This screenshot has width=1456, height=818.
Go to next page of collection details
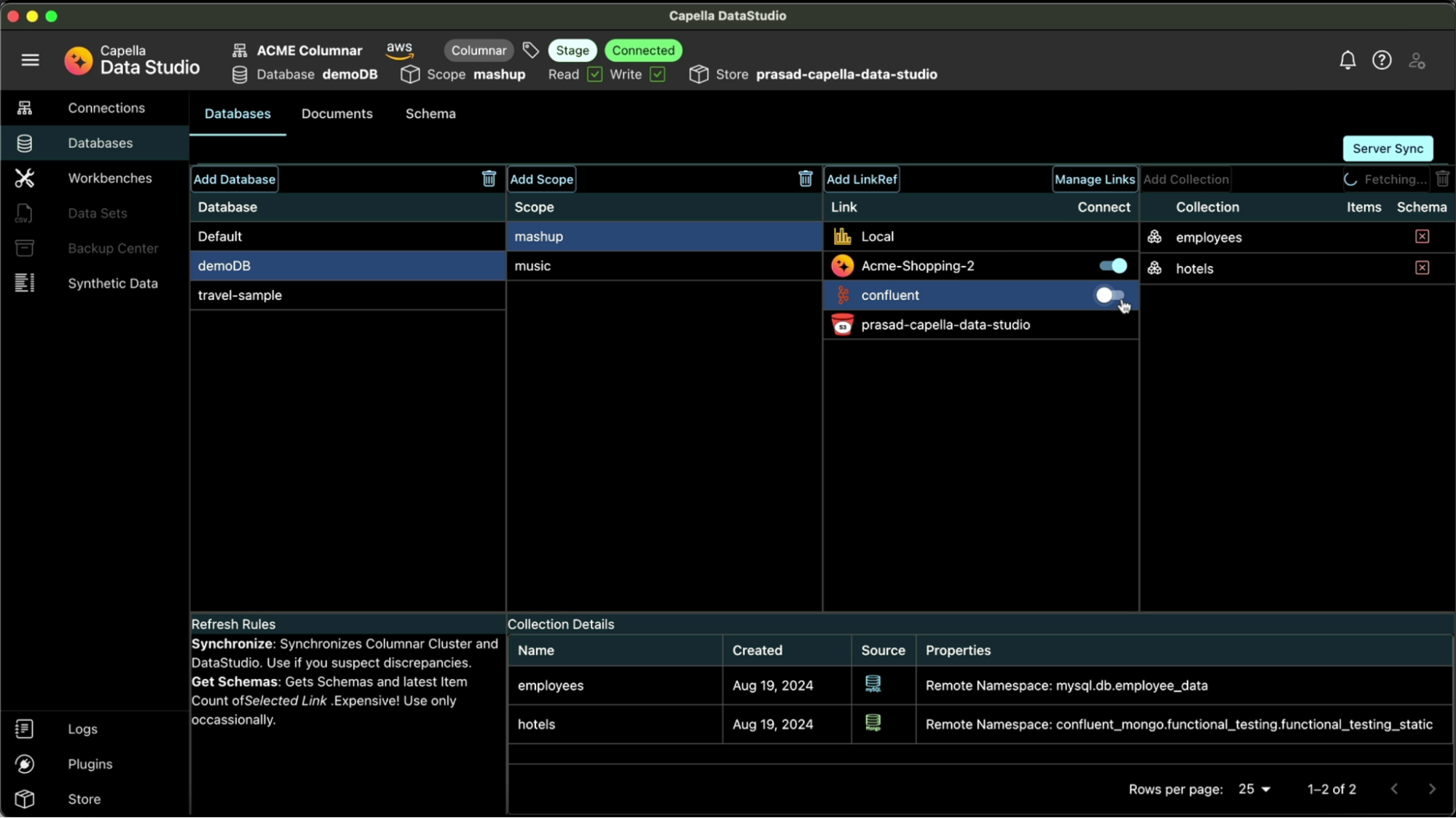(1431, 789)
